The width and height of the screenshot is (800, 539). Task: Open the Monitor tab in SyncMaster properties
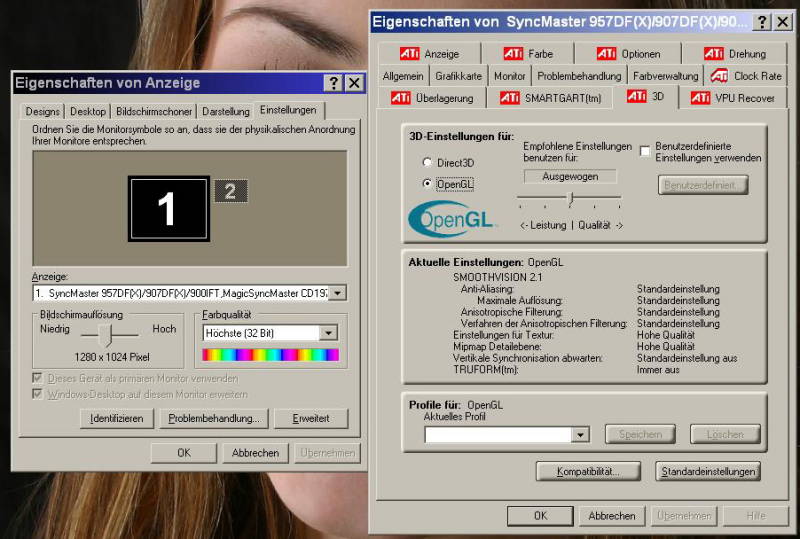click(x=509, y=76)
